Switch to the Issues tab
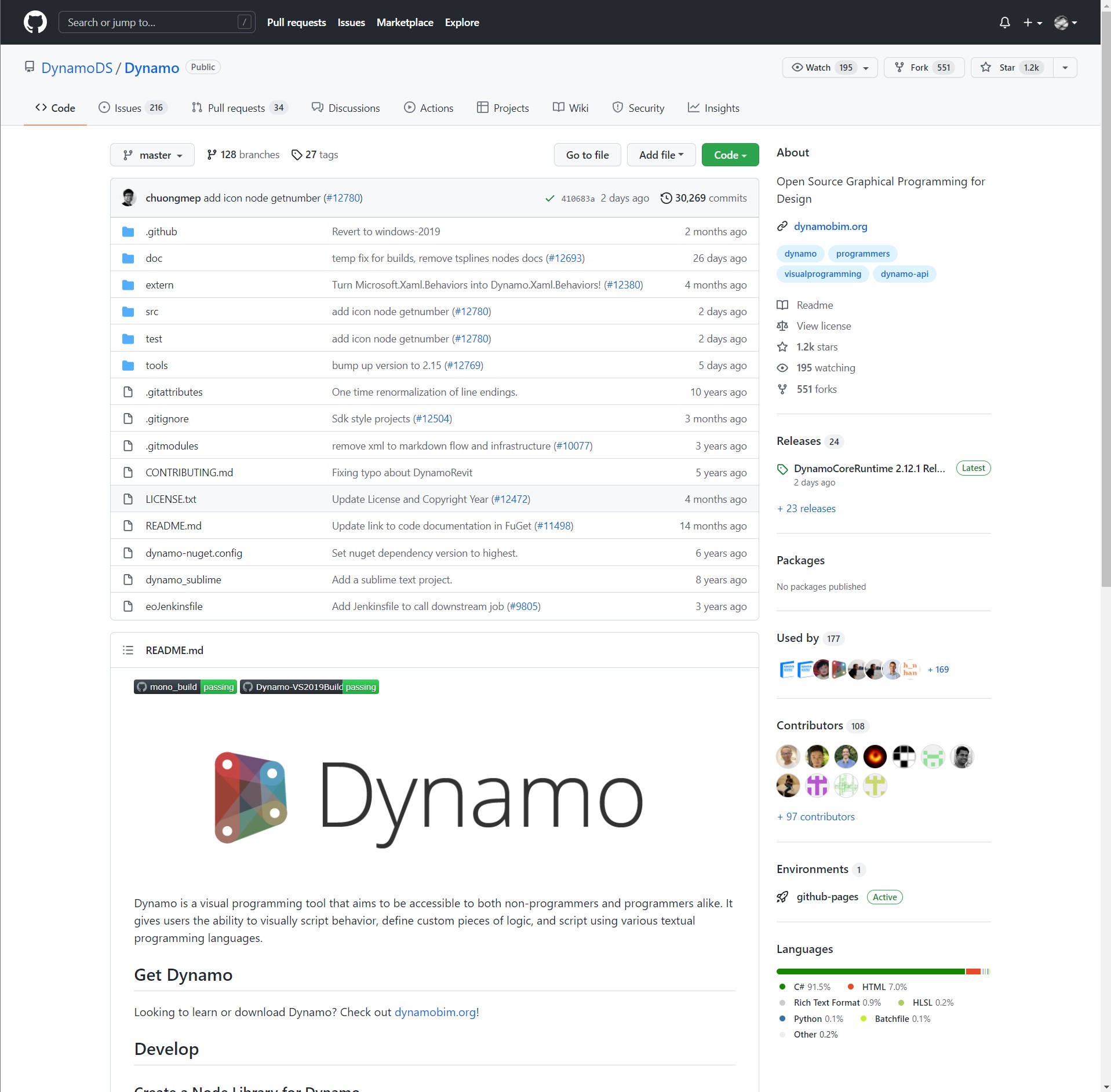Viewport: 1111px width, 1092px height. 133,108
